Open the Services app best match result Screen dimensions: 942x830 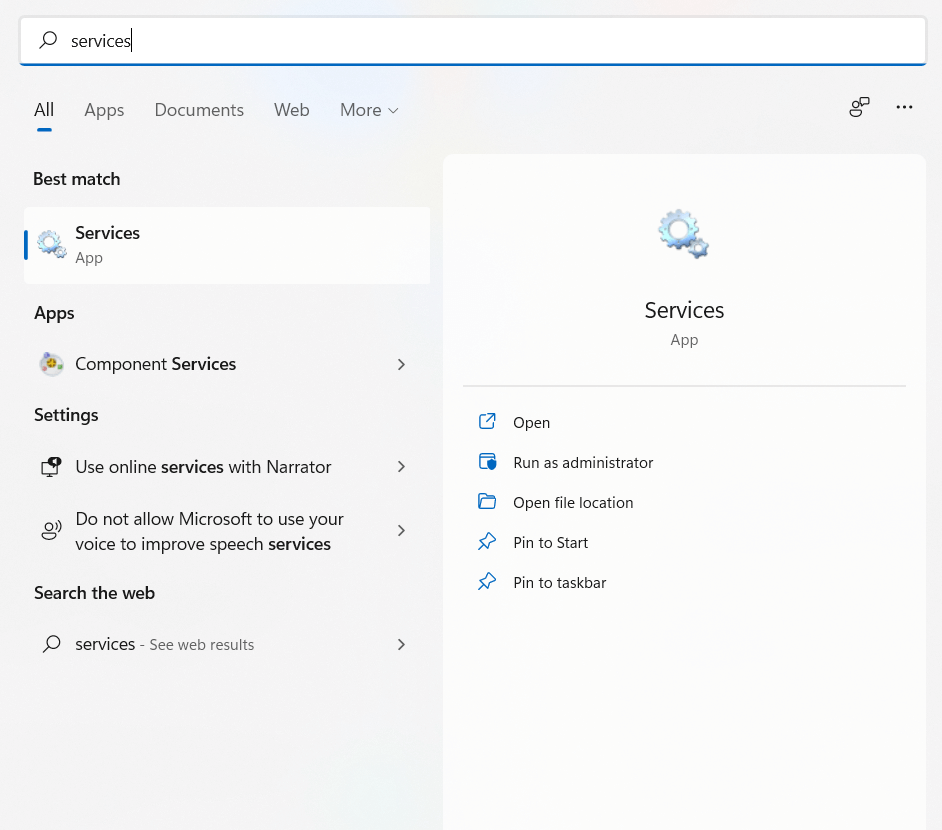pyautogui.click(x=227, y=245)
